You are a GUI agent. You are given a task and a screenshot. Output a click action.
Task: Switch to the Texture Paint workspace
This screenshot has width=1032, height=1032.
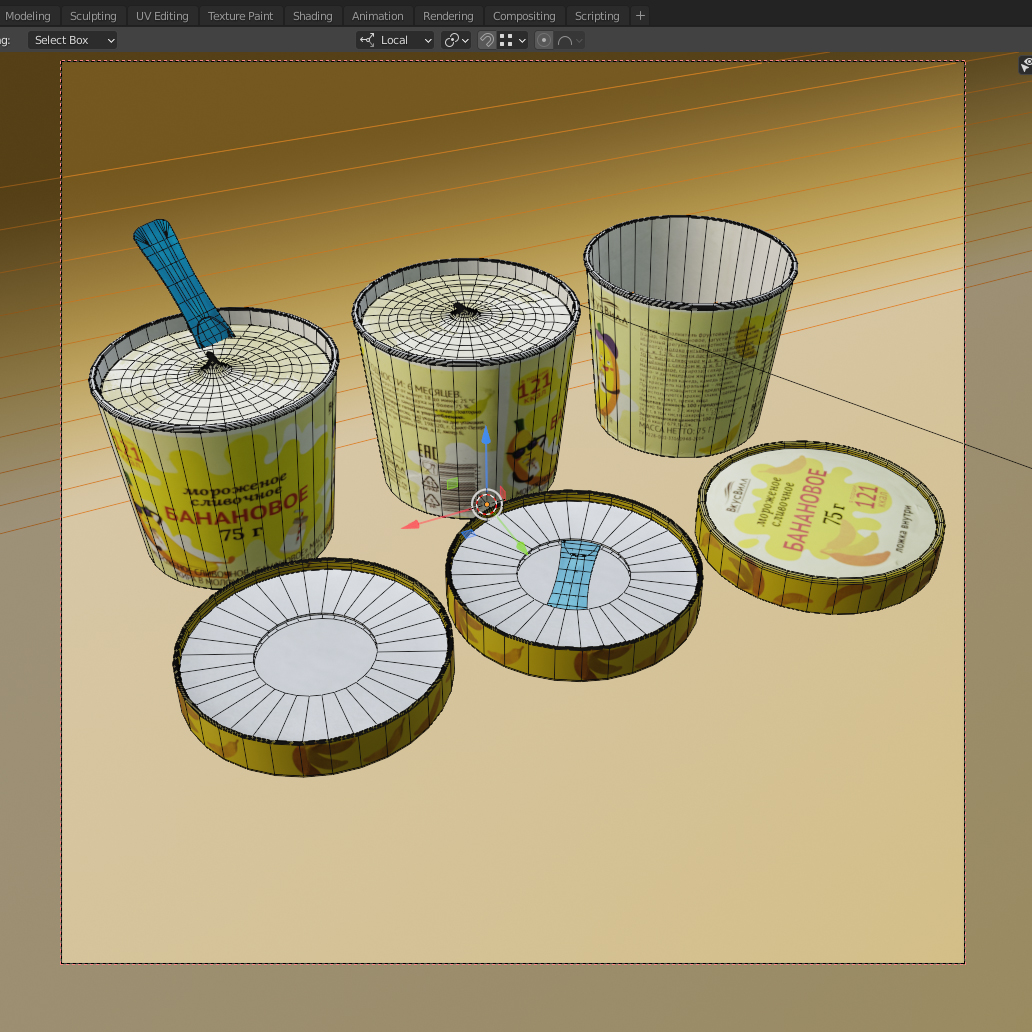240,16
